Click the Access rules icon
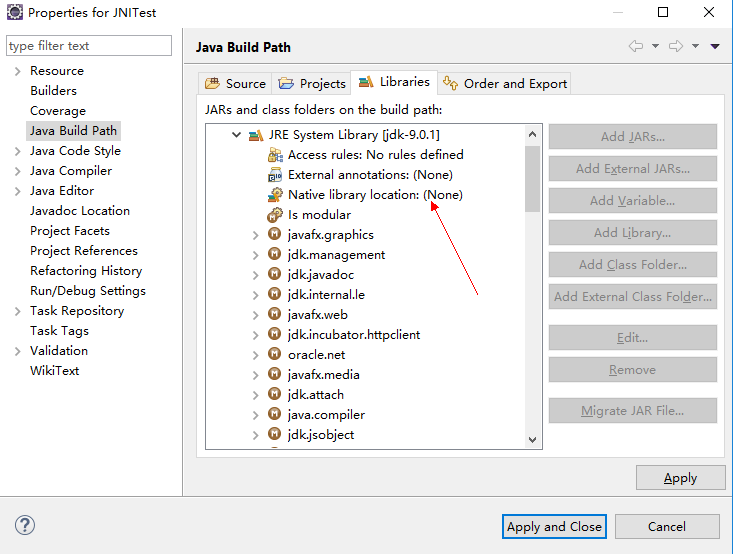The image size is (733, 554). [275, 155]
